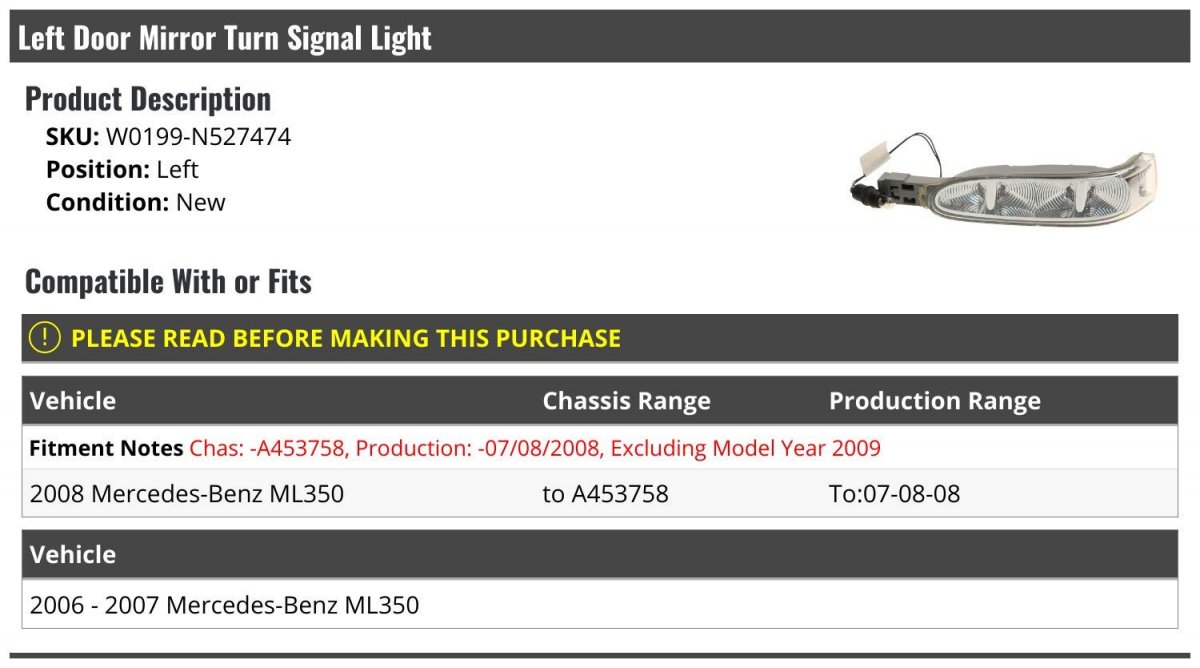Click the yellow exclamation warning icon

[45, 338]
